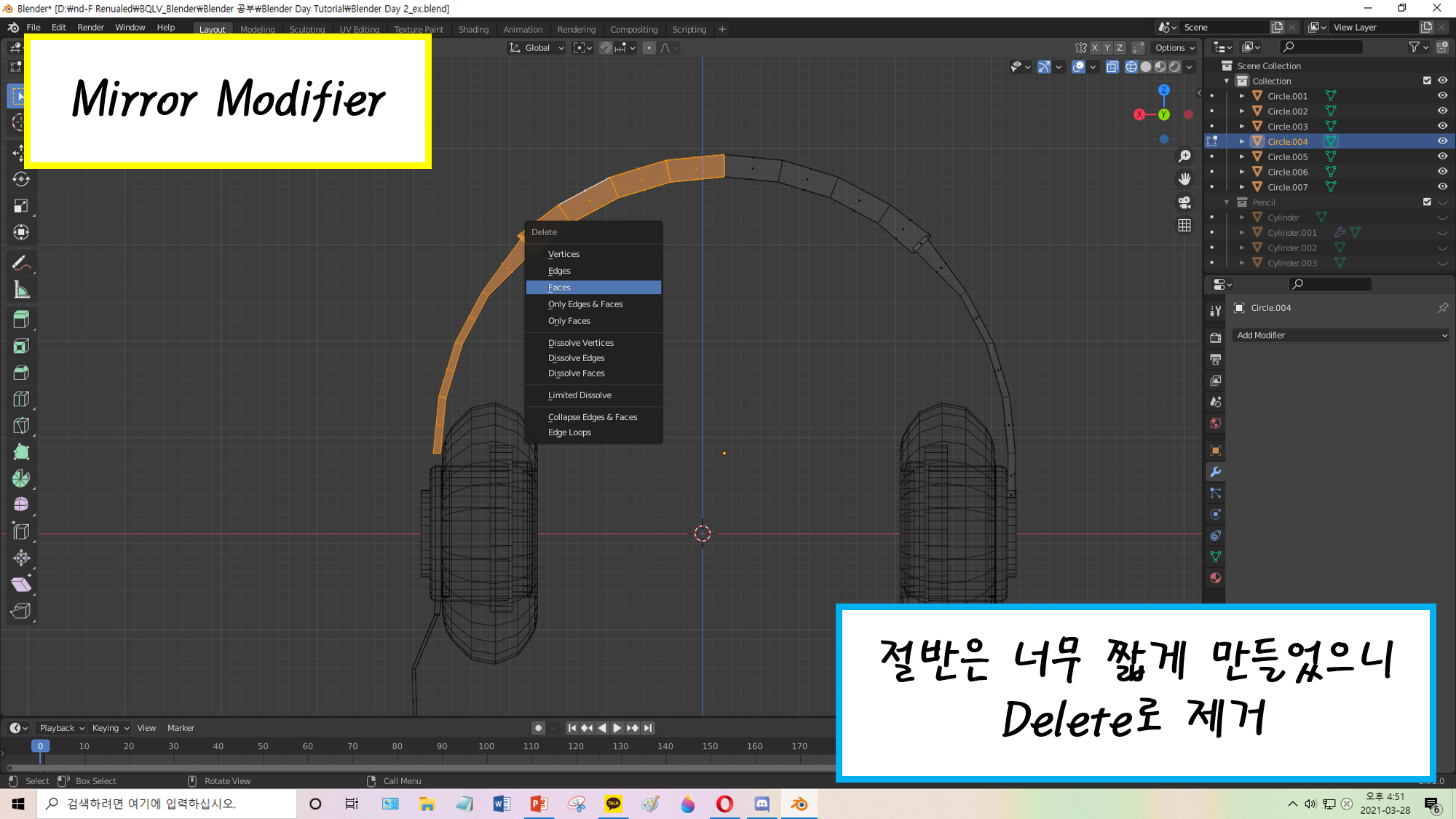Open the Options button in viewport header
1456x819 pixels.
click(1174, 47)
